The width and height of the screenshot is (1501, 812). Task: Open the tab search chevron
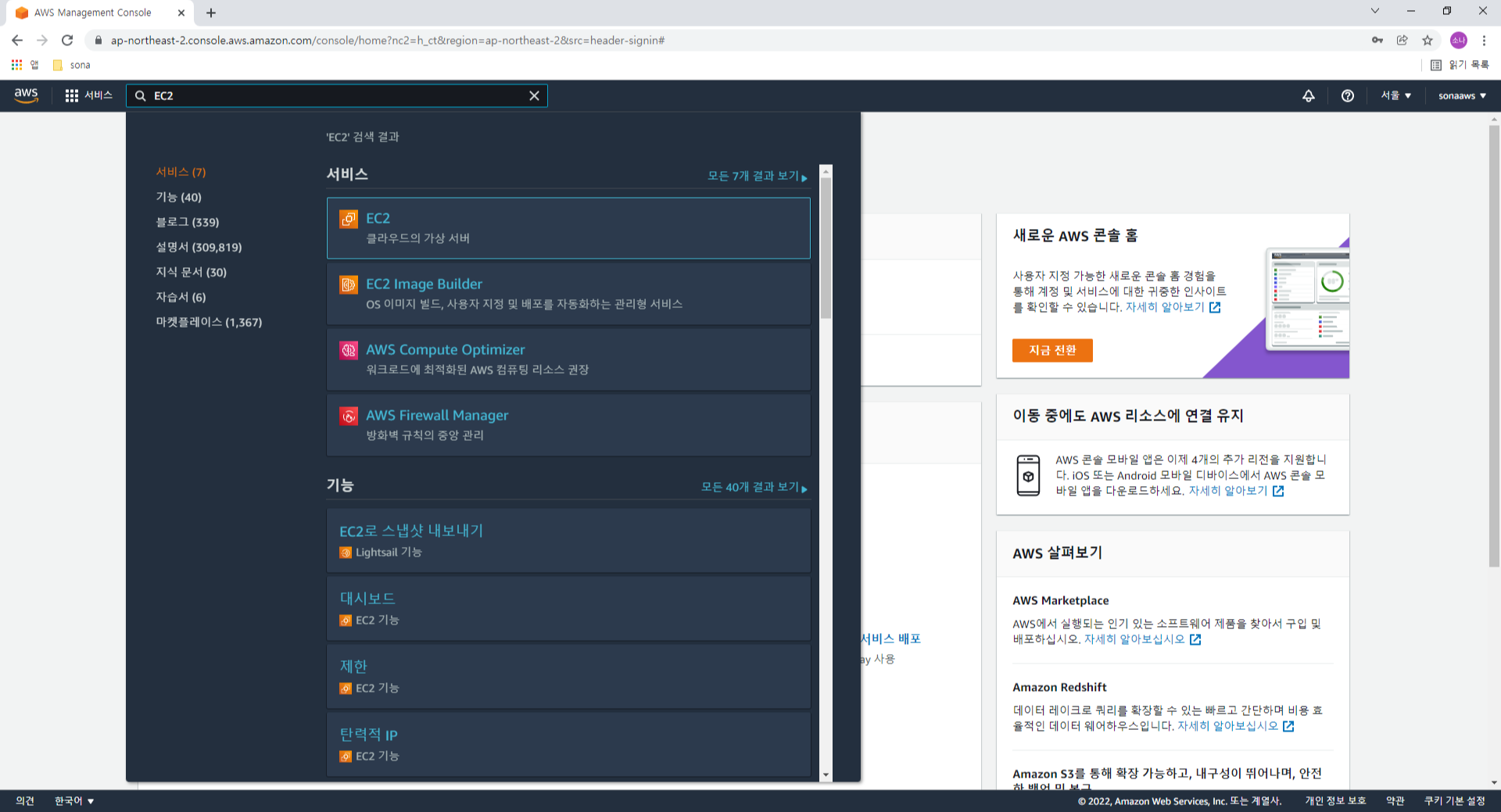tap(1374, 11)
